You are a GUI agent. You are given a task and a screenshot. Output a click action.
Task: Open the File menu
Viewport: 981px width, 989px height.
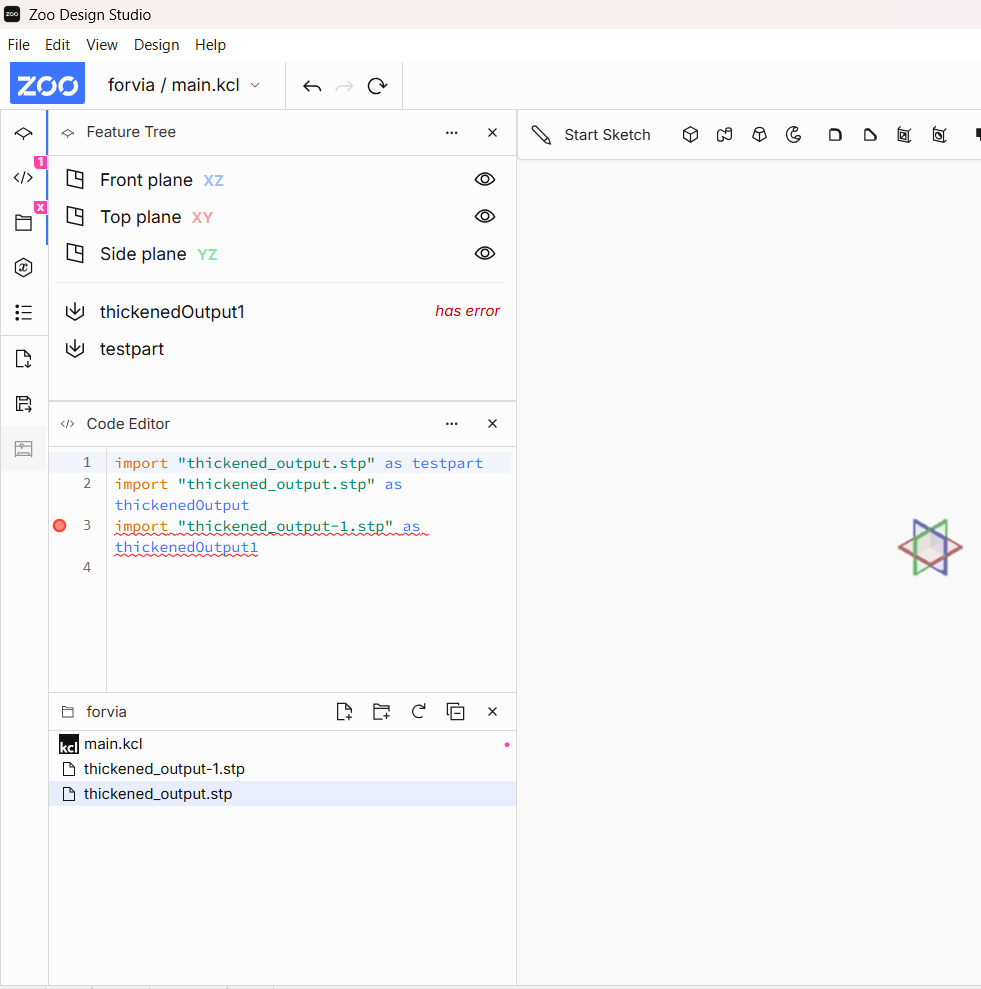click(18, 45)
